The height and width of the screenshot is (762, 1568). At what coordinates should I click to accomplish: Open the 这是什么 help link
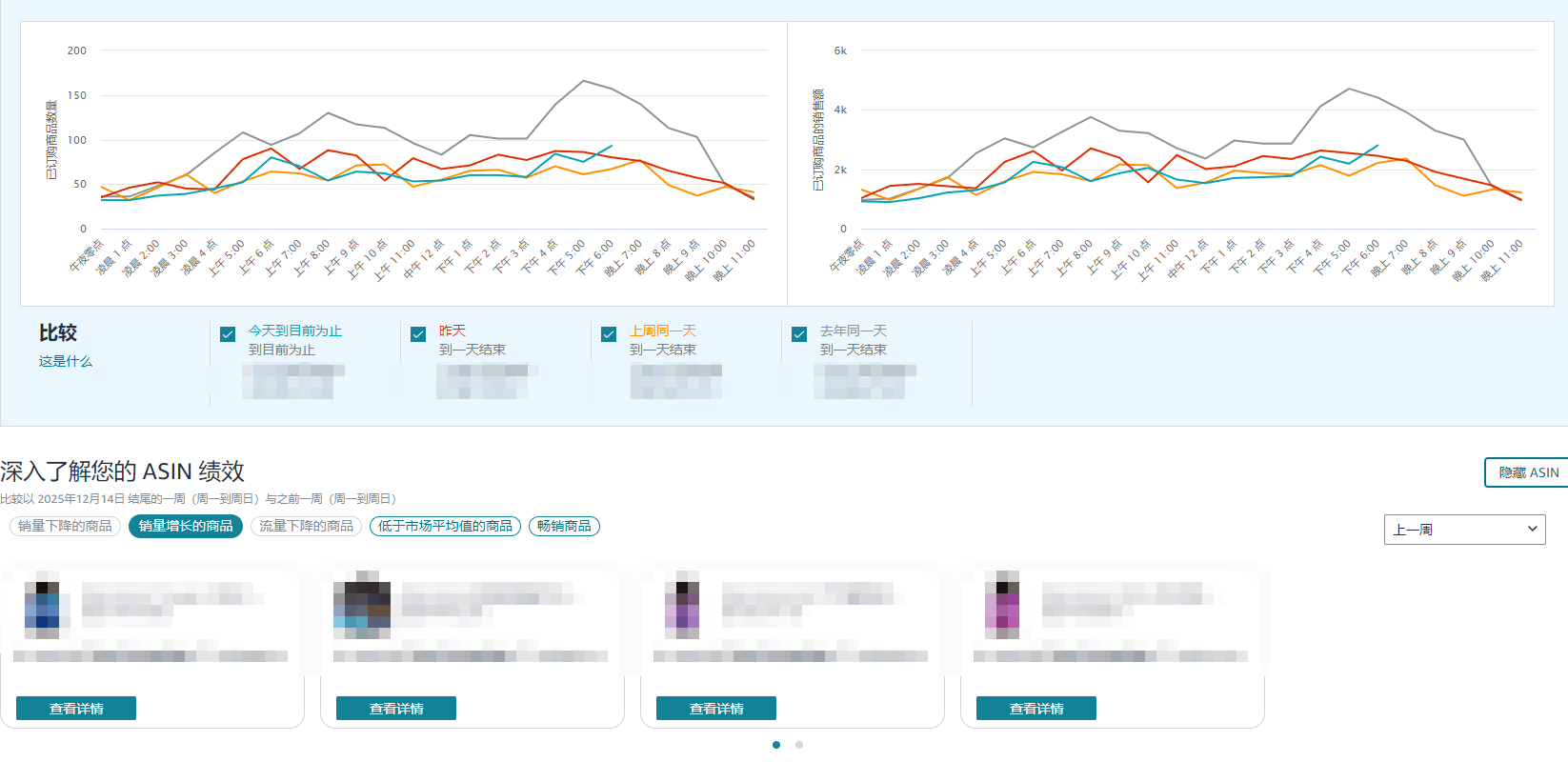[x=66, y=362]
